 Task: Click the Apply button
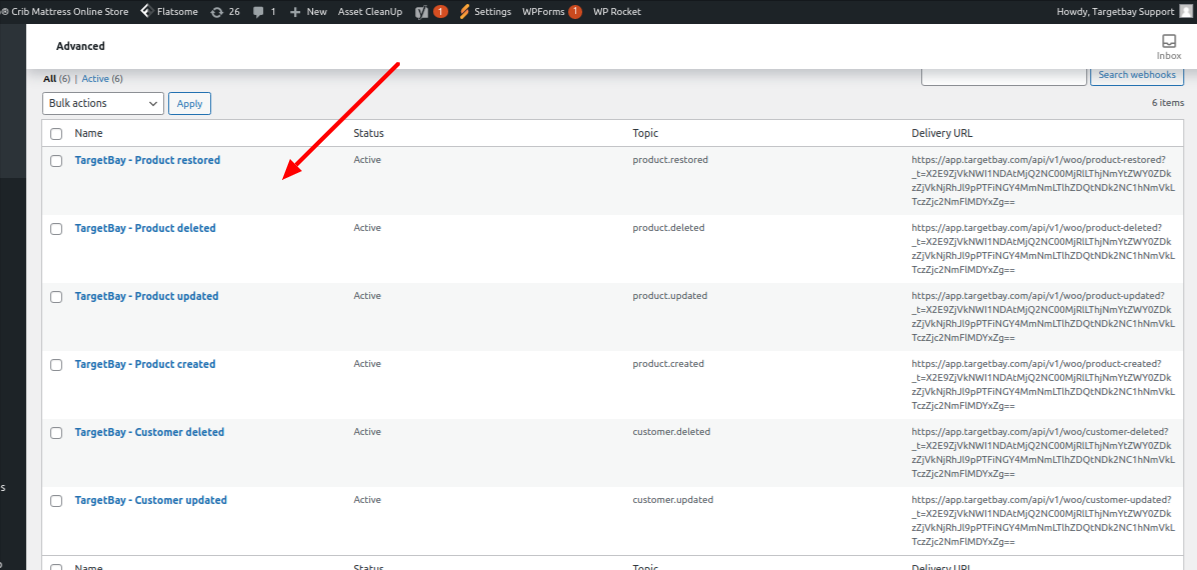(189, 104)
